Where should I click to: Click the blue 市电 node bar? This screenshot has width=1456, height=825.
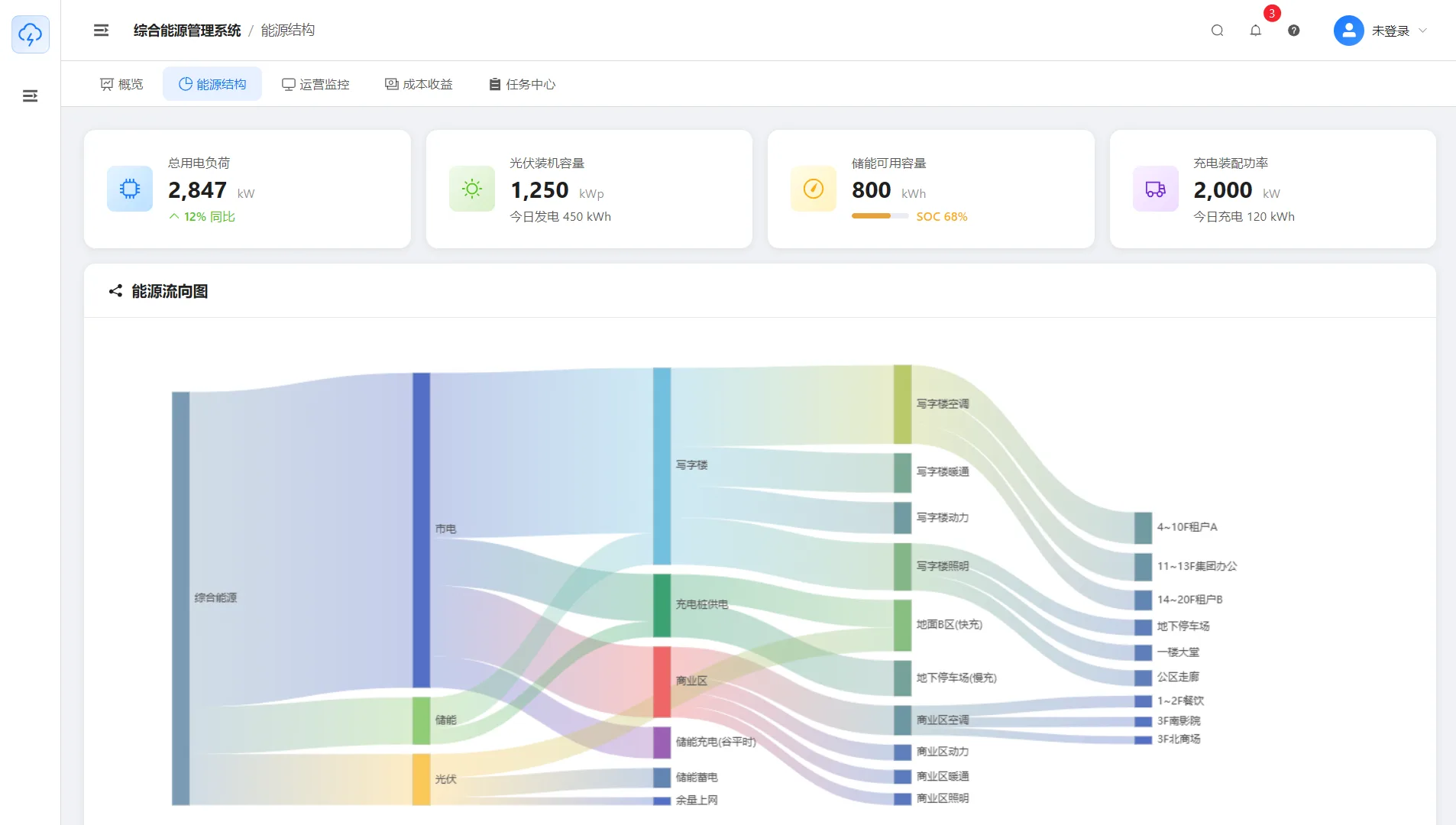tap(421, 530)
